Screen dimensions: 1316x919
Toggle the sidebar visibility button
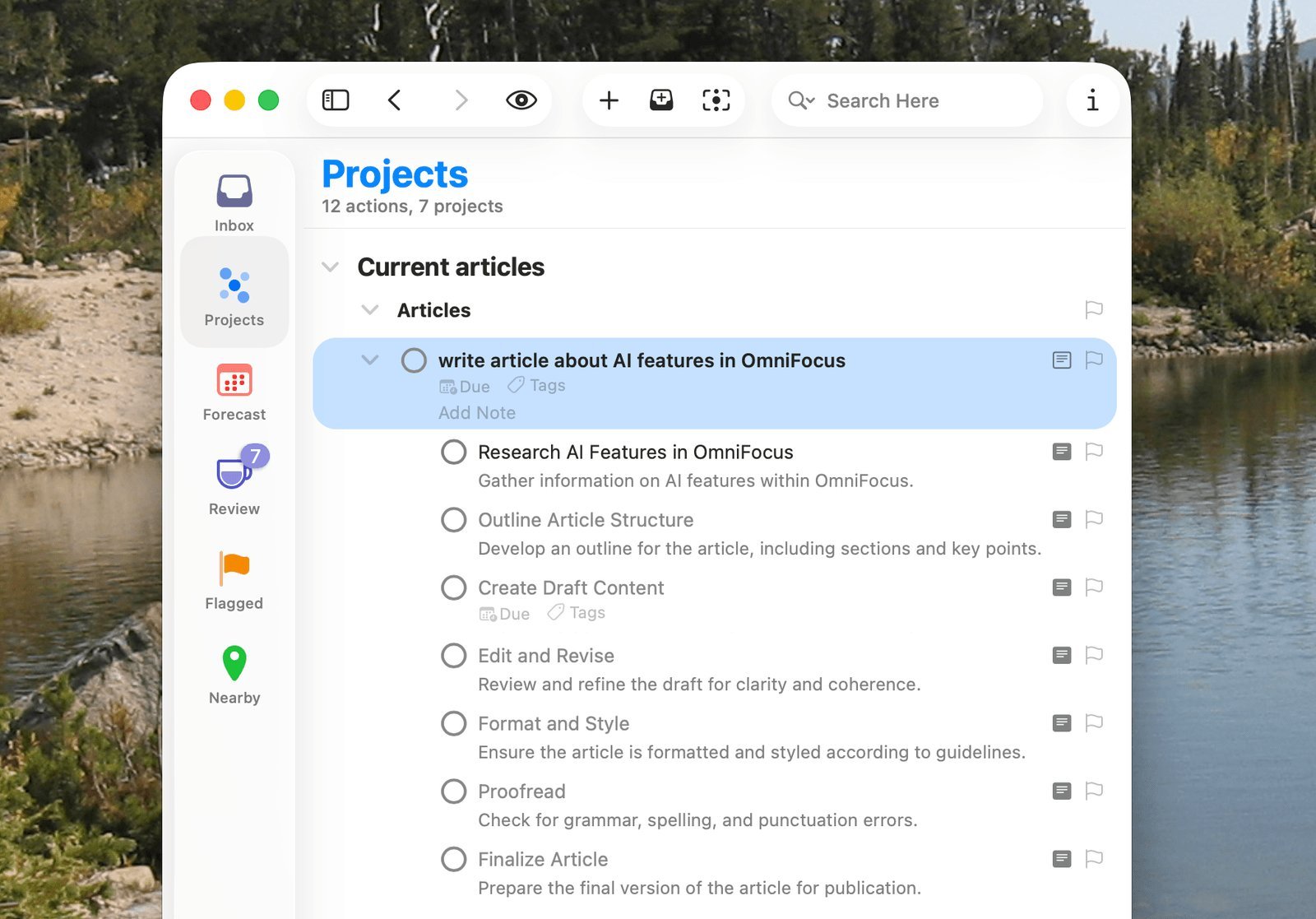(336, 100)
